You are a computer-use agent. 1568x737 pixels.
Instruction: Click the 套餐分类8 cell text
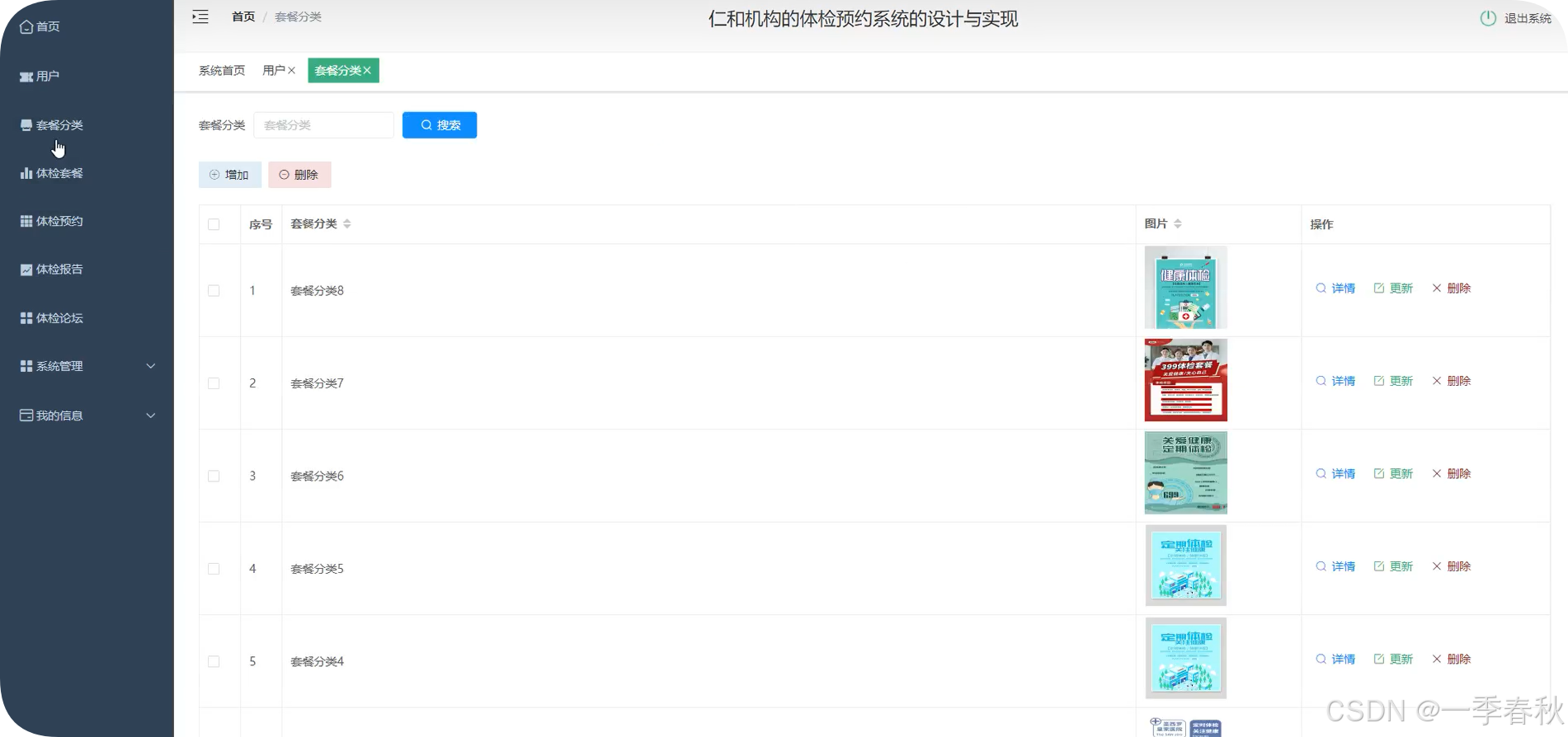(x=318, y=291)
